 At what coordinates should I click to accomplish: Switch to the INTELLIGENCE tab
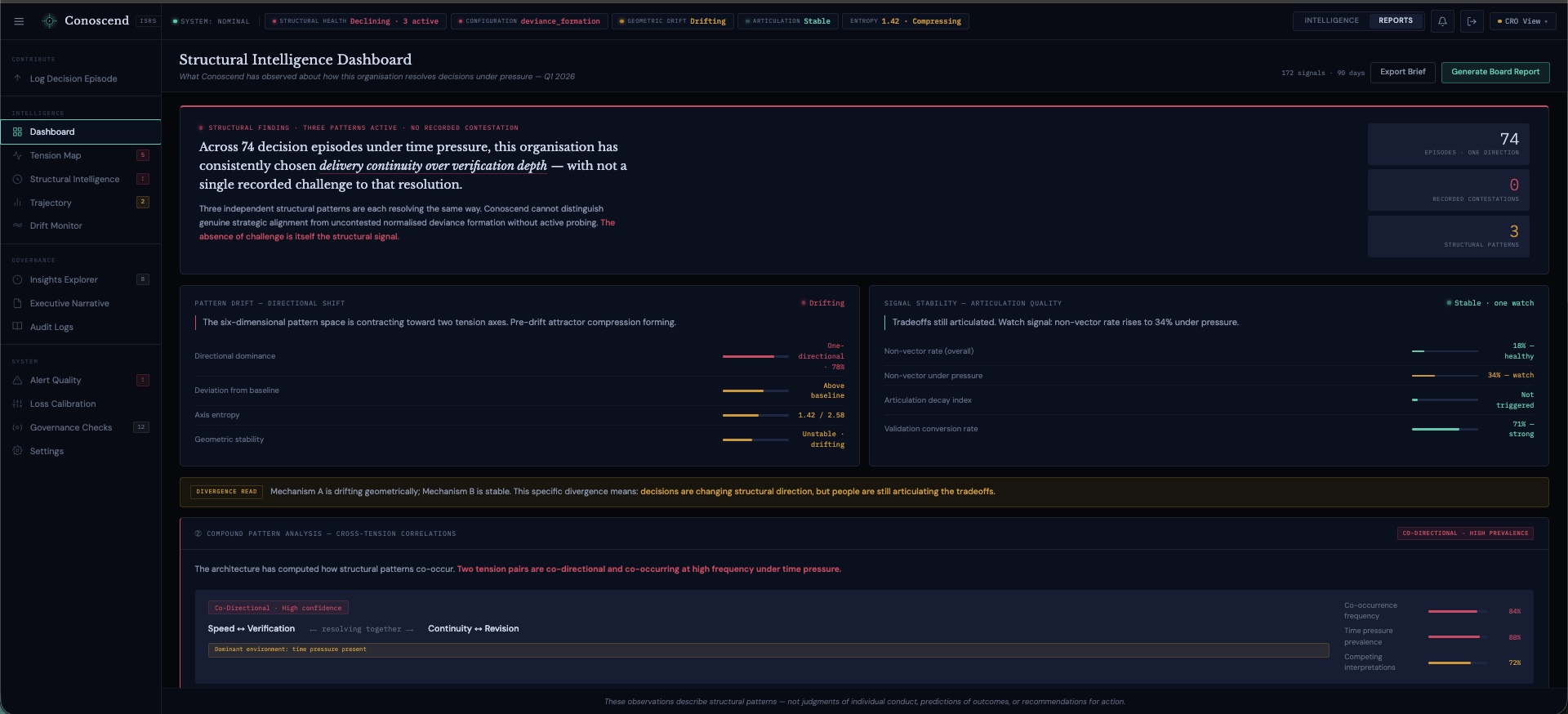tap(1331, 20)
